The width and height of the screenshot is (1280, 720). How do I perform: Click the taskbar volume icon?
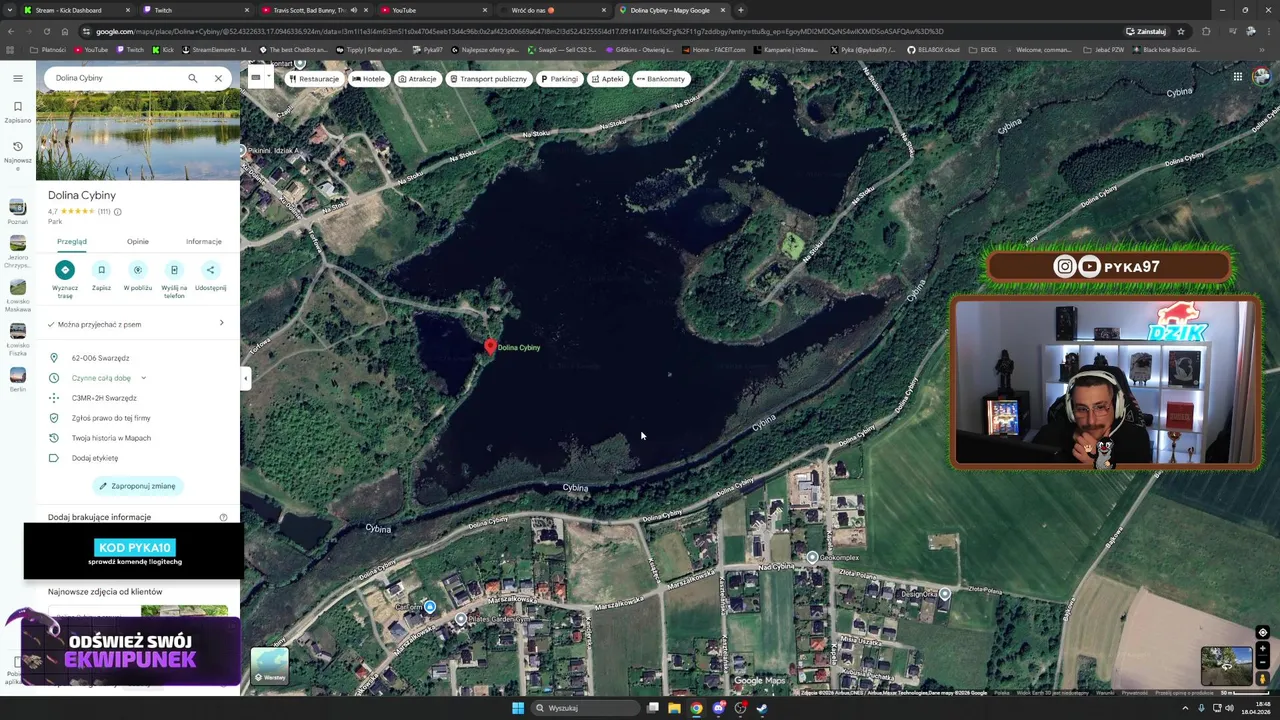tap(1229, 708)
